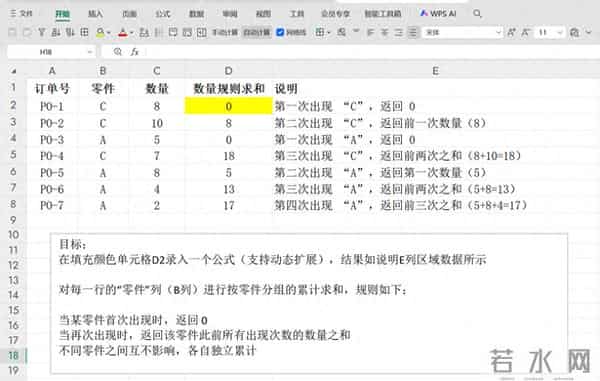
Task: Click the increase font size icon
Action: click(511, 33)
